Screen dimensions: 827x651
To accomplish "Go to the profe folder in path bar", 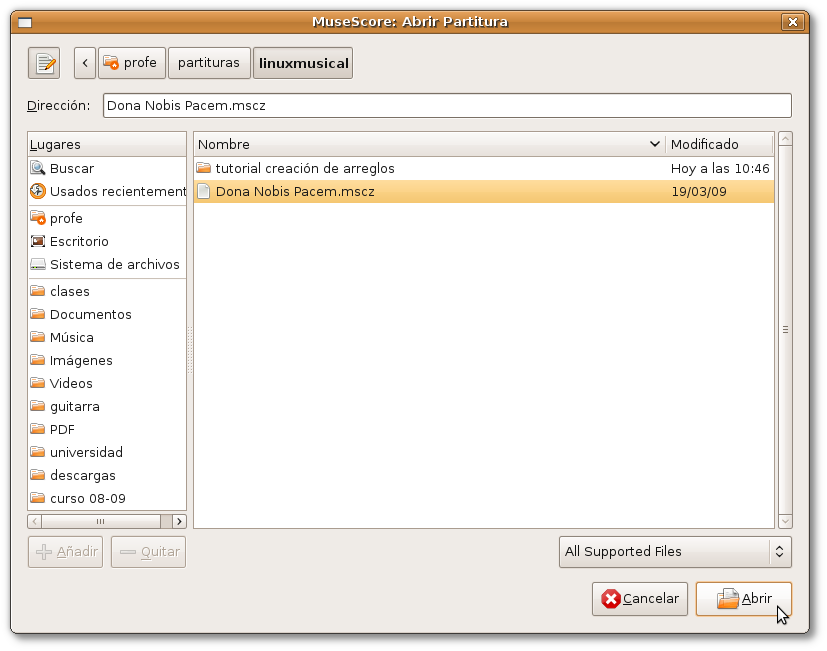I will click(x=132, y=63).
